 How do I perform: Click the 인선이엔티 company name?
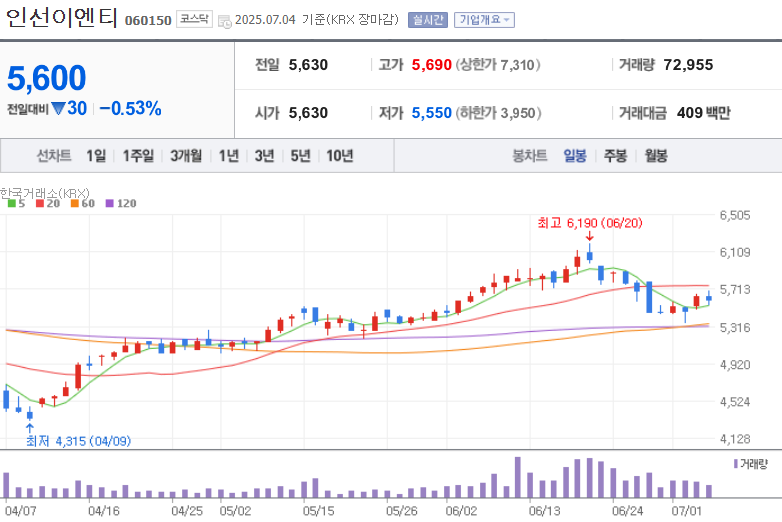pos(61,17)
